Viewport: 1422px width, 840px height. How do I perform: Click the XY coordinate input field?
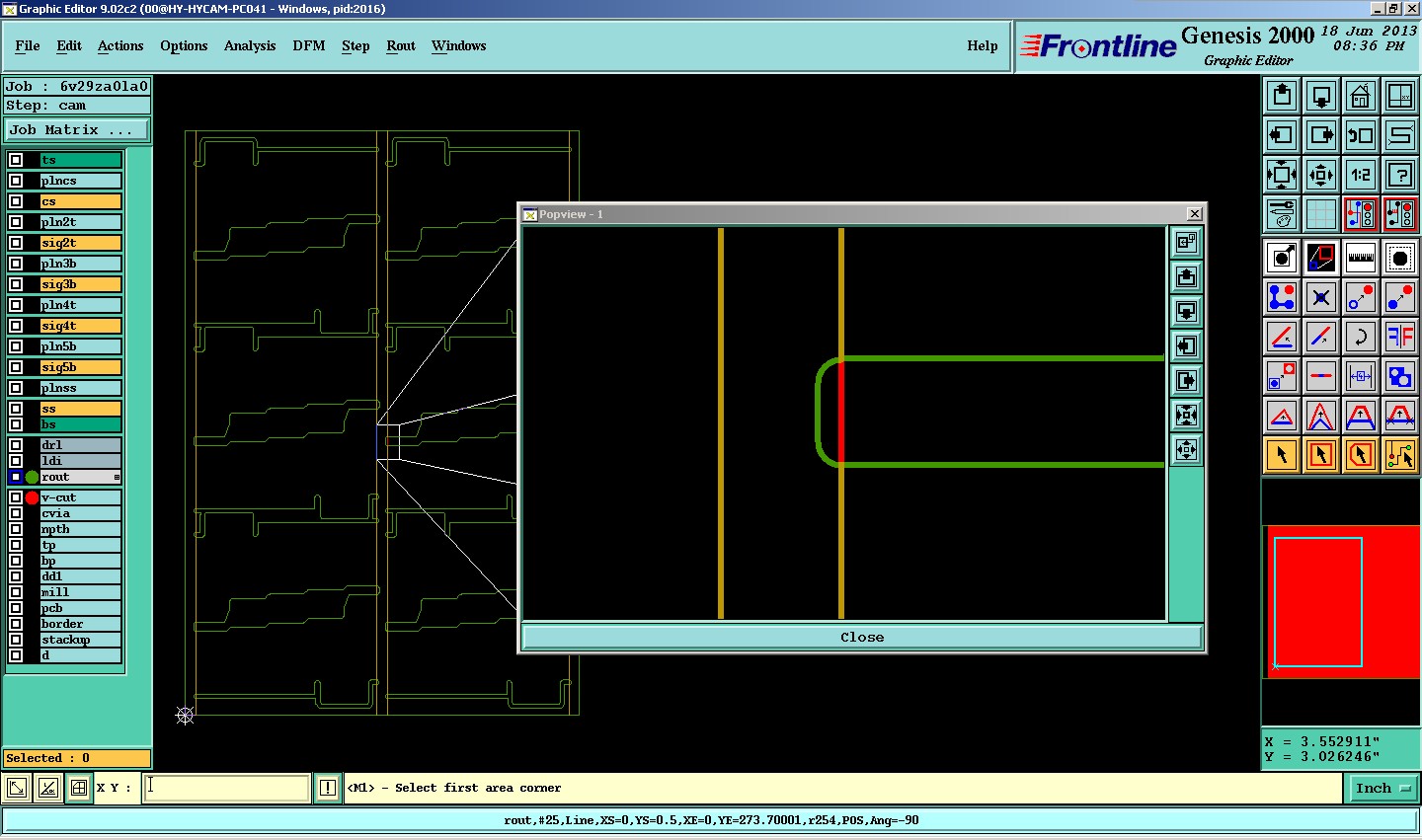[x=227, y=788]
